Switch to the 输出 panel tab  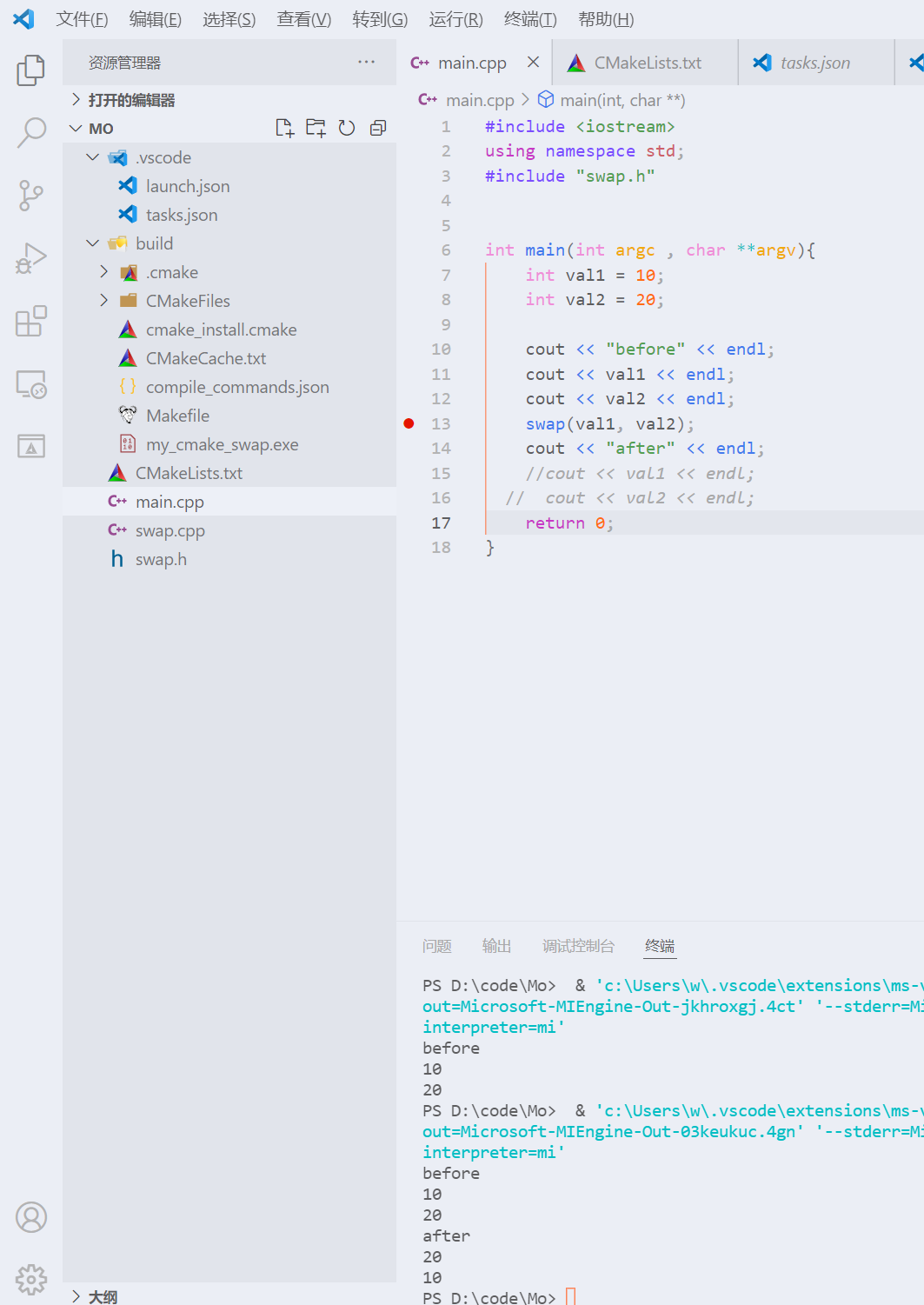pyautogui.click(x=497, y=946)
